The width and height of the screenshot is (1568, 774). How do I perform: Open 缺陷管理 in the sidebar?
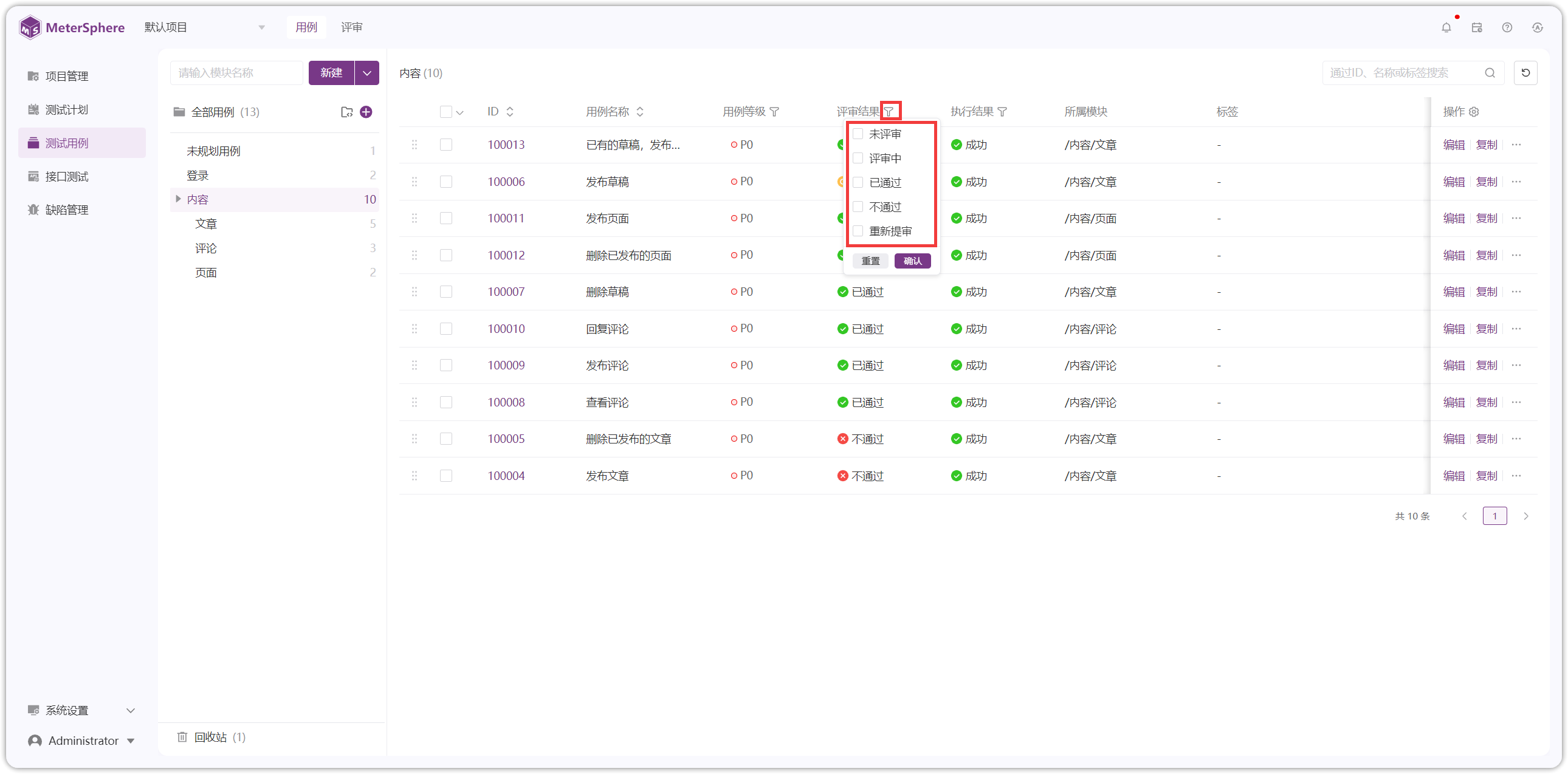pyautogui.click(x=81, y=210)
